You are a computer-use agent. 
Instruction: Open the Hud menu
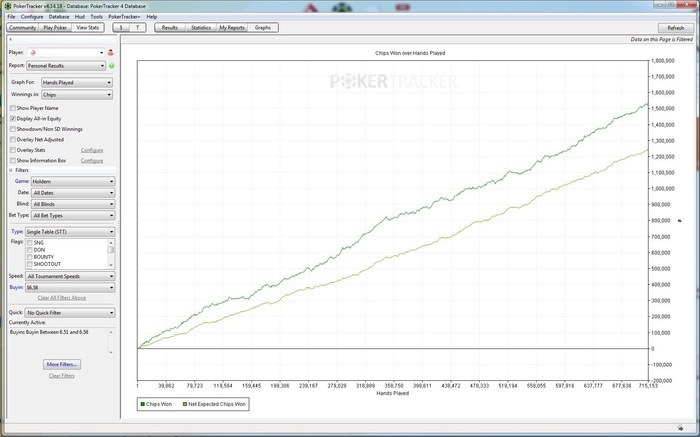click(79, 17)
